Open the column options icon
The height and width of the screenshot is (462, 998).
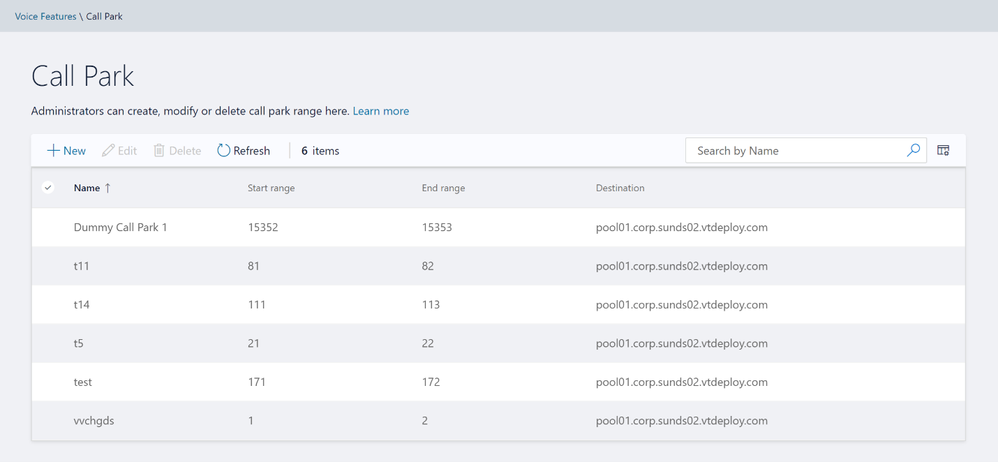943,151
